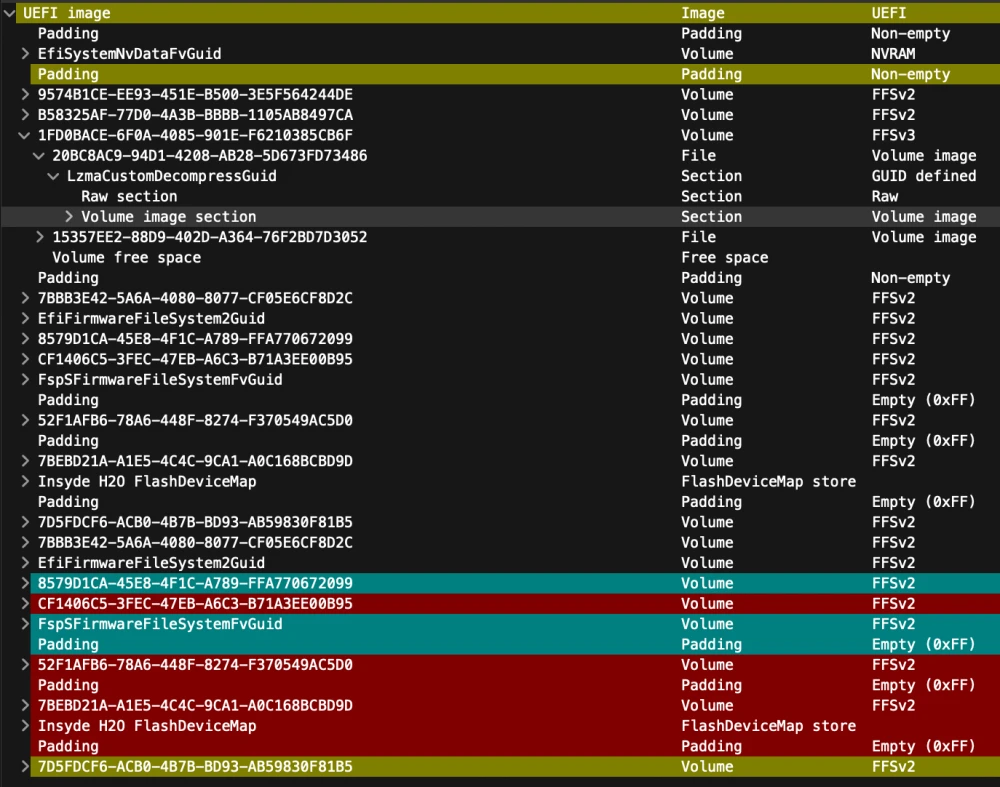Screen dimensions: 1000x787
Task: Expand file 15357EE2-88D9-402D-A364-76F2BD7D3052
Action: (x=38, y=237)
